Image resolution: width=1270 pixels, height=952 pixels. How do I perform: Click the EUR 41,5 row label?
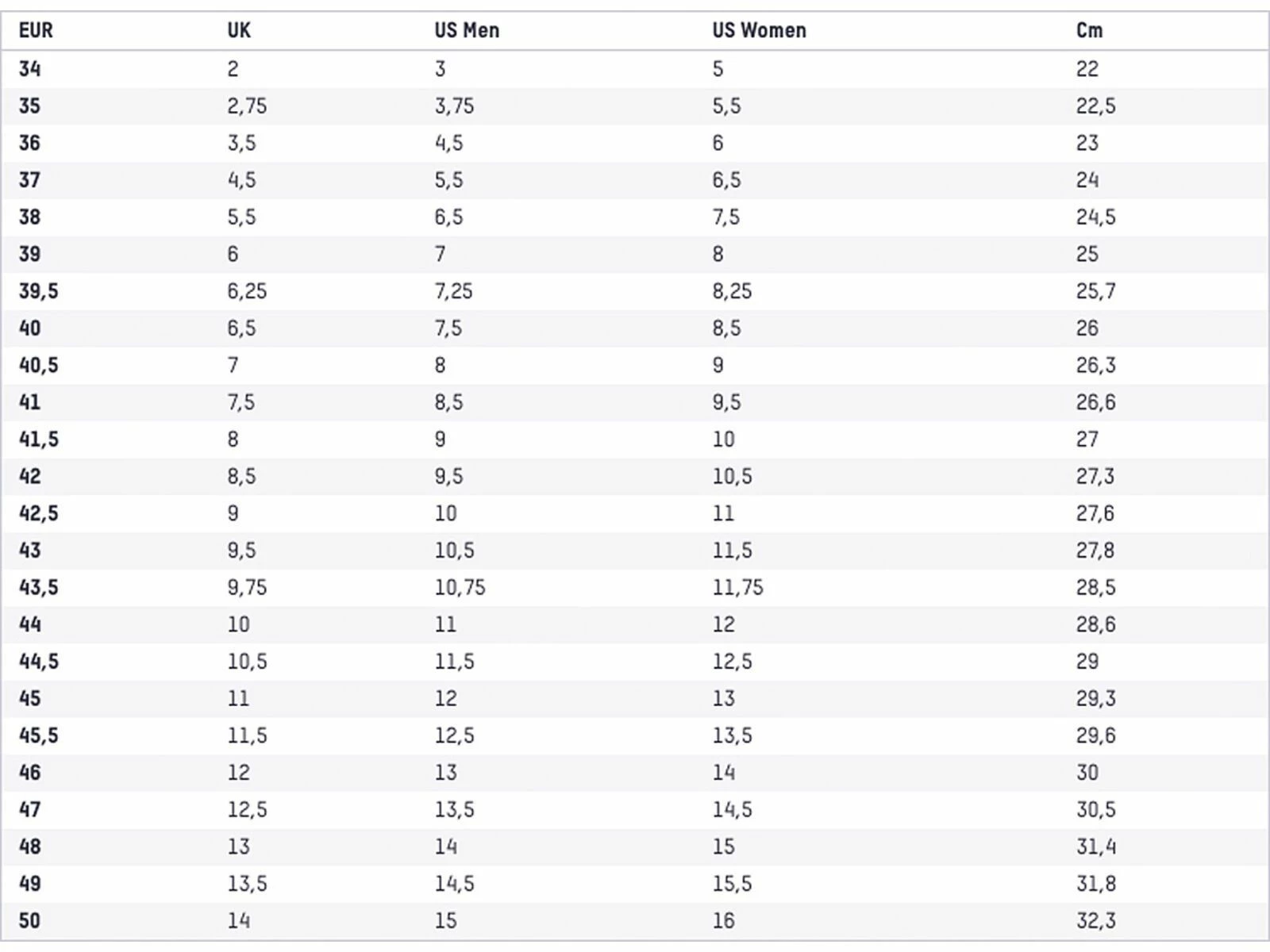pyautogui.click(x=39, y=440)
